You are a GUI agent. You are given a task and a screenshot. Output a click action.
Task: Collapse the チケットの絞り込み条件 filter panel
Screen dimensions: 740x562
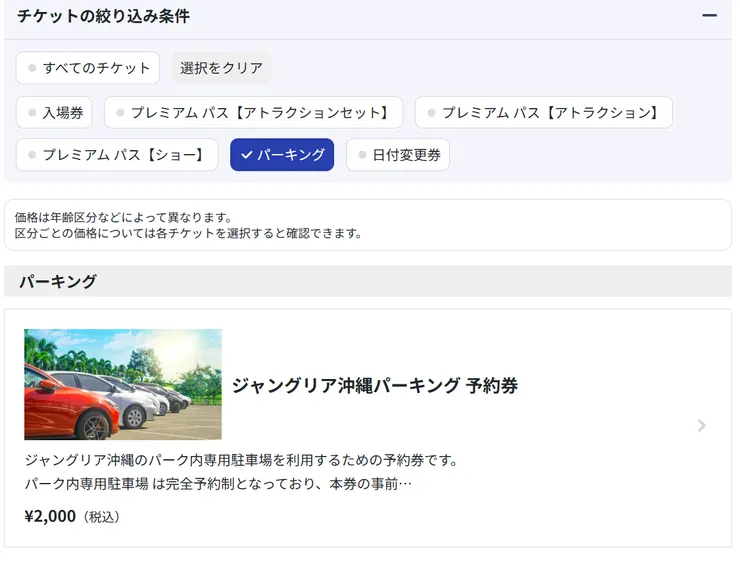pyautogui.click(x=709, y=16)
